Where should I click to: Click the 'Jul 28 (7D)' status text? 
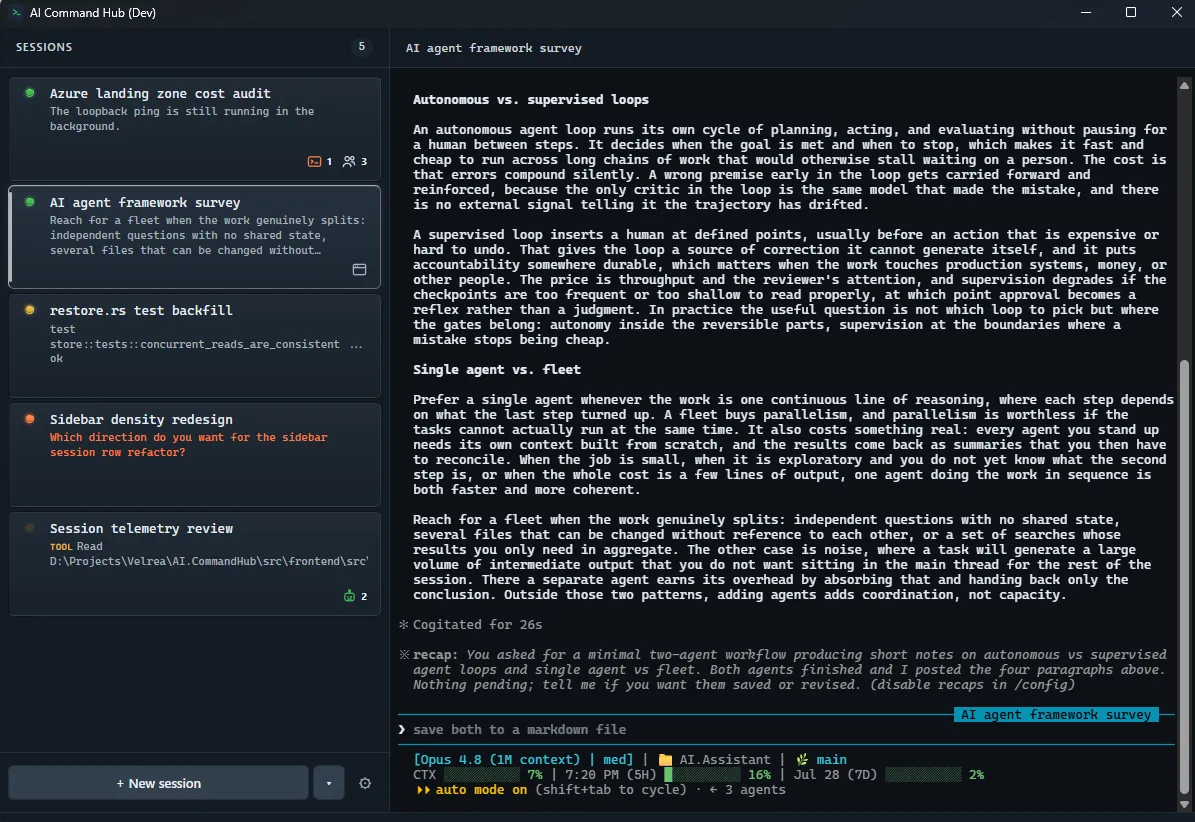[835, 775]
